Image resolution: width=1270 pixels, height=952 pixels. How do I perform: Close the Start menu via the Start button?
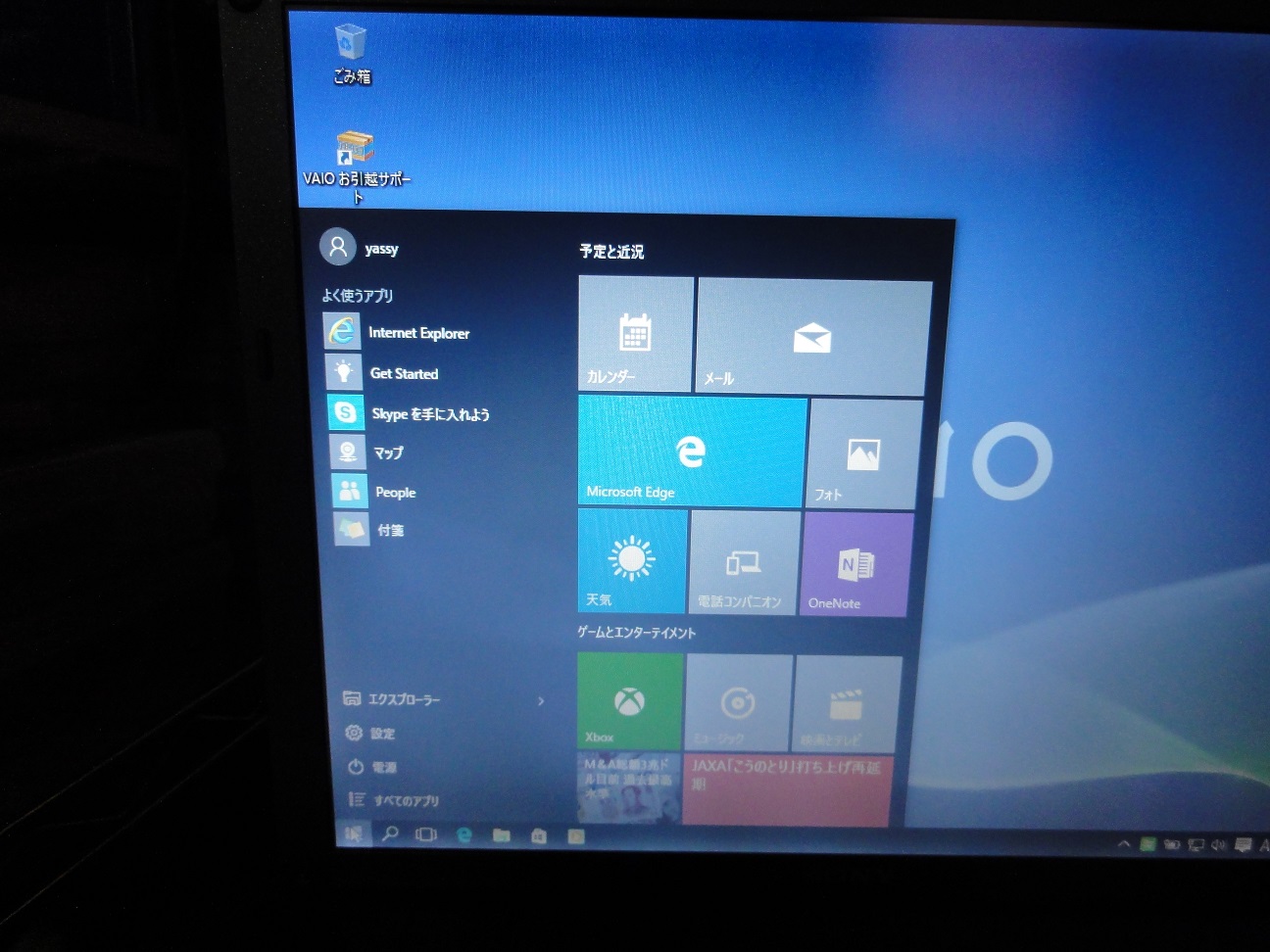pyautogui.click(x=353, y=833)
